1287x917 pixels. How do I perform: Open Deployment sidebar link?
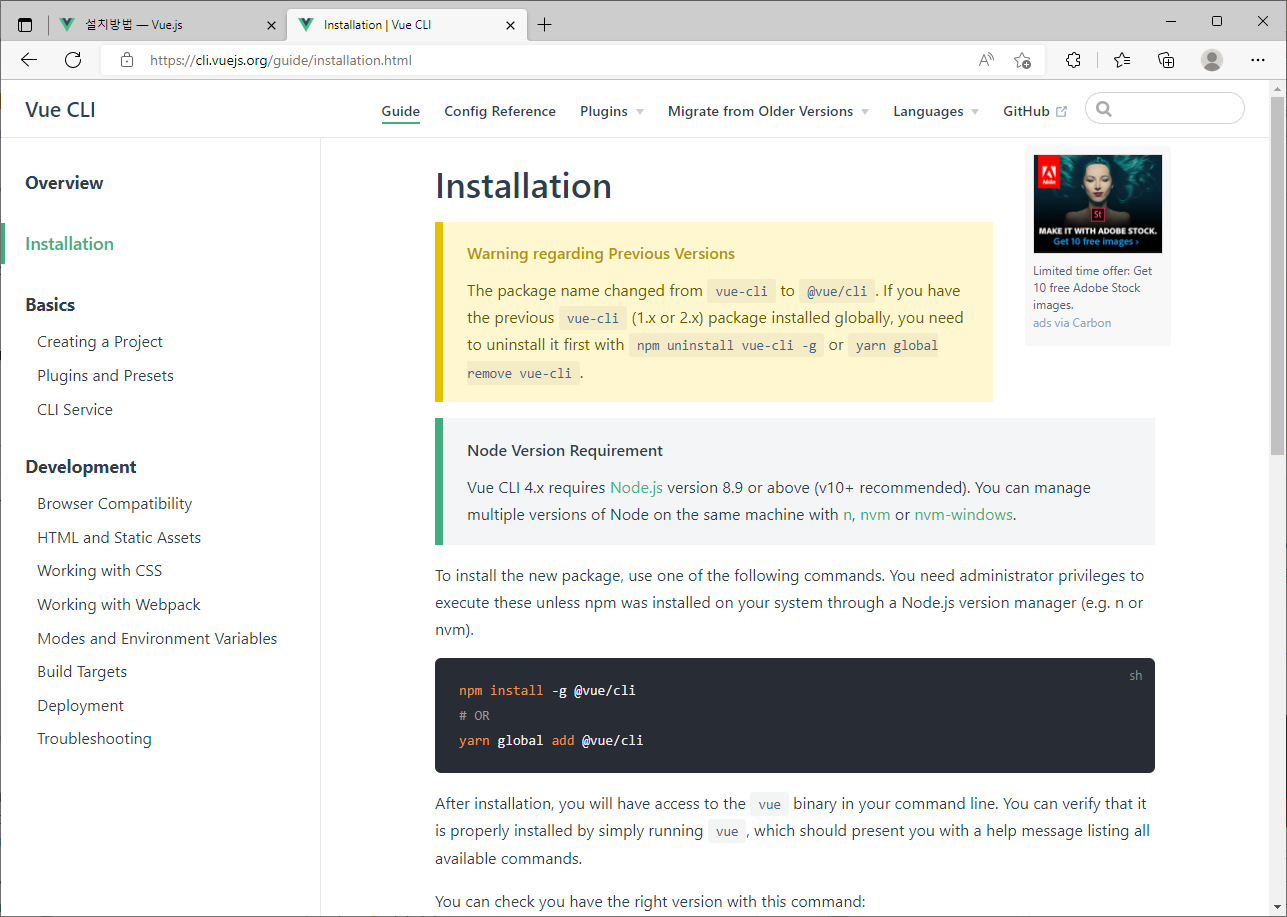pyautogui.click(x=80, y=705)
